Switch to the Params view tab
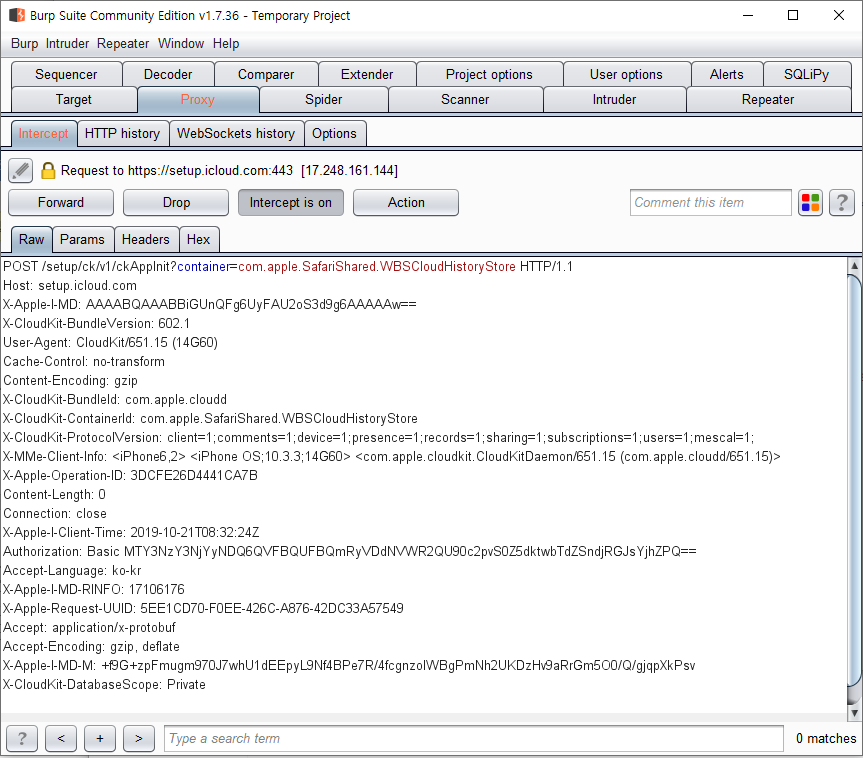863x758 pixels. pos(82,239)
